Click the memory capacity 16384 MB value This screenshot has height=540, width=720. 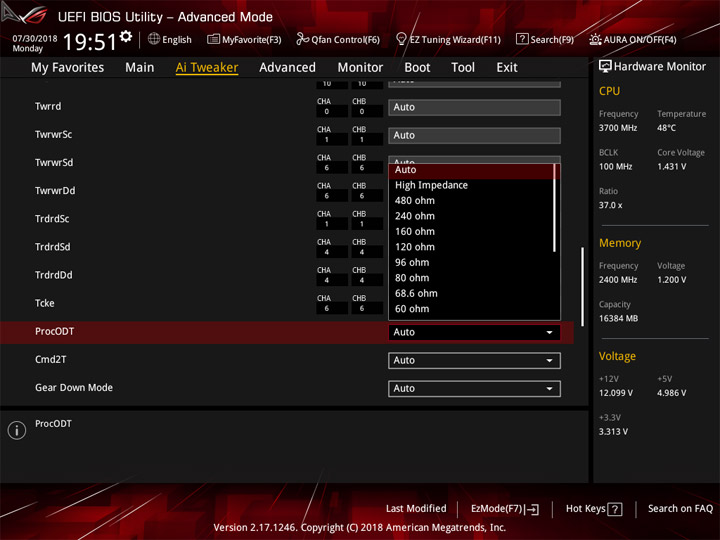(x=618, y=318)
